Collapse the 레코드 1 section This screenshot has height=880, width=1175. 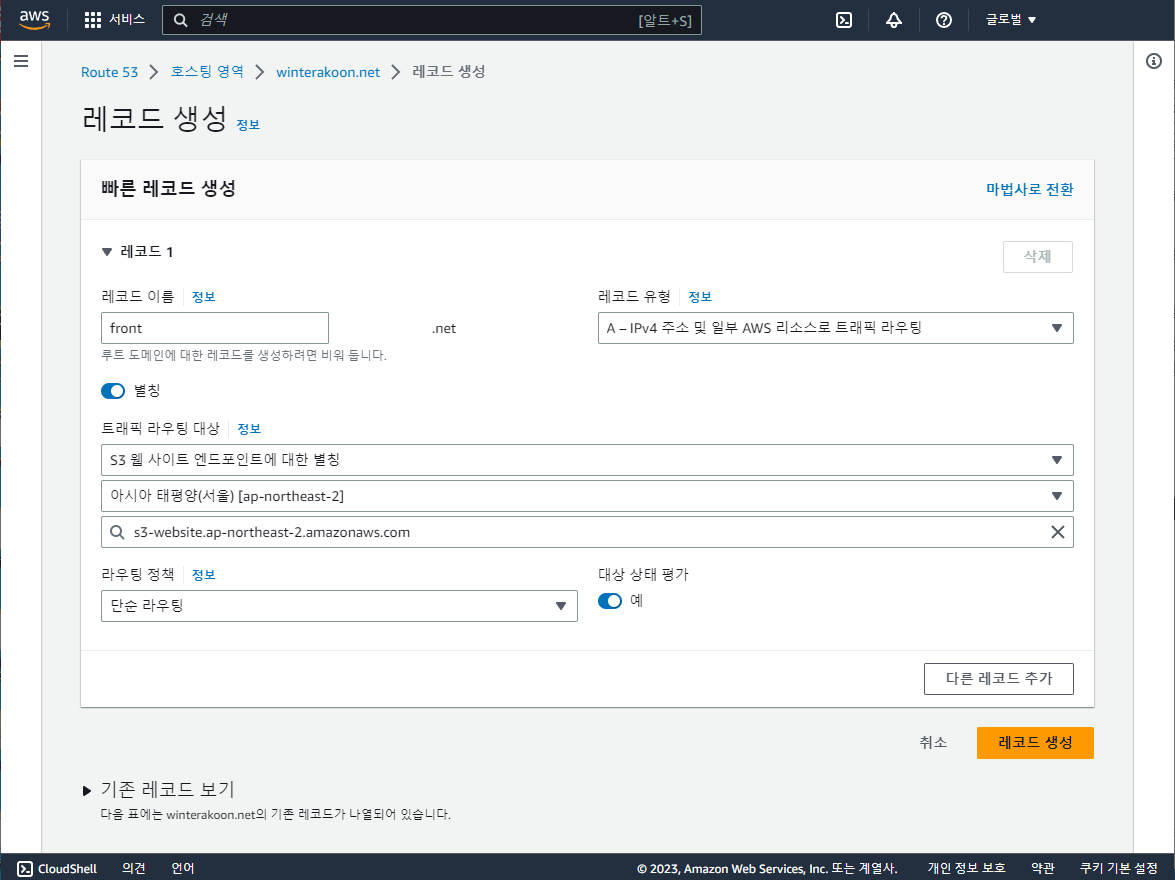[x=106, y=252]
